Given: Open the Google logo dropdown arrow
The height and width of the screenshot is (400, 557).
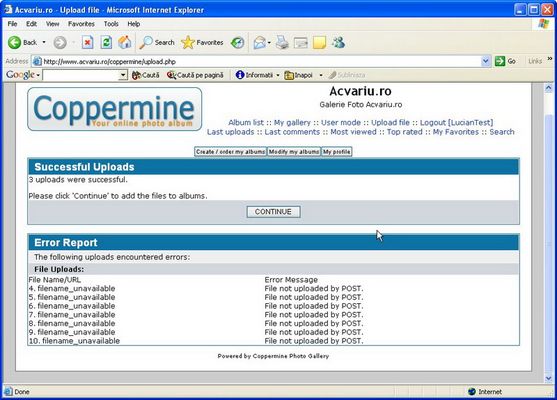Looking at the screenshot, I should click(x=38, y=75).
